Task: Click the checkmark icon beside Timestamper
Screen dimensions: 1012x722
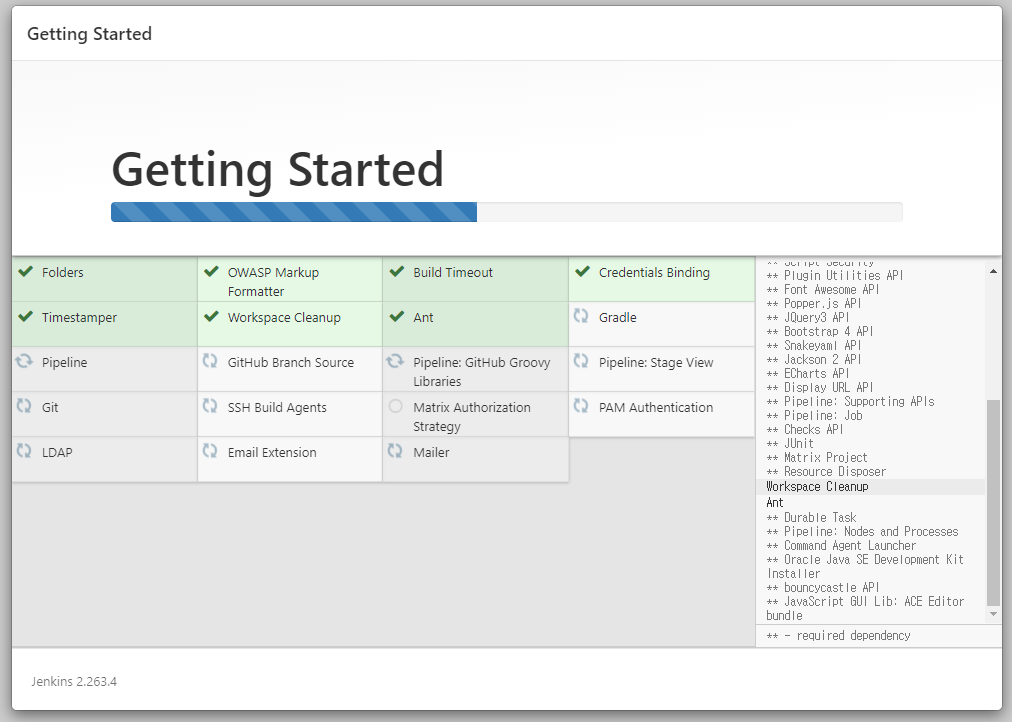Action: pos(25,317)
